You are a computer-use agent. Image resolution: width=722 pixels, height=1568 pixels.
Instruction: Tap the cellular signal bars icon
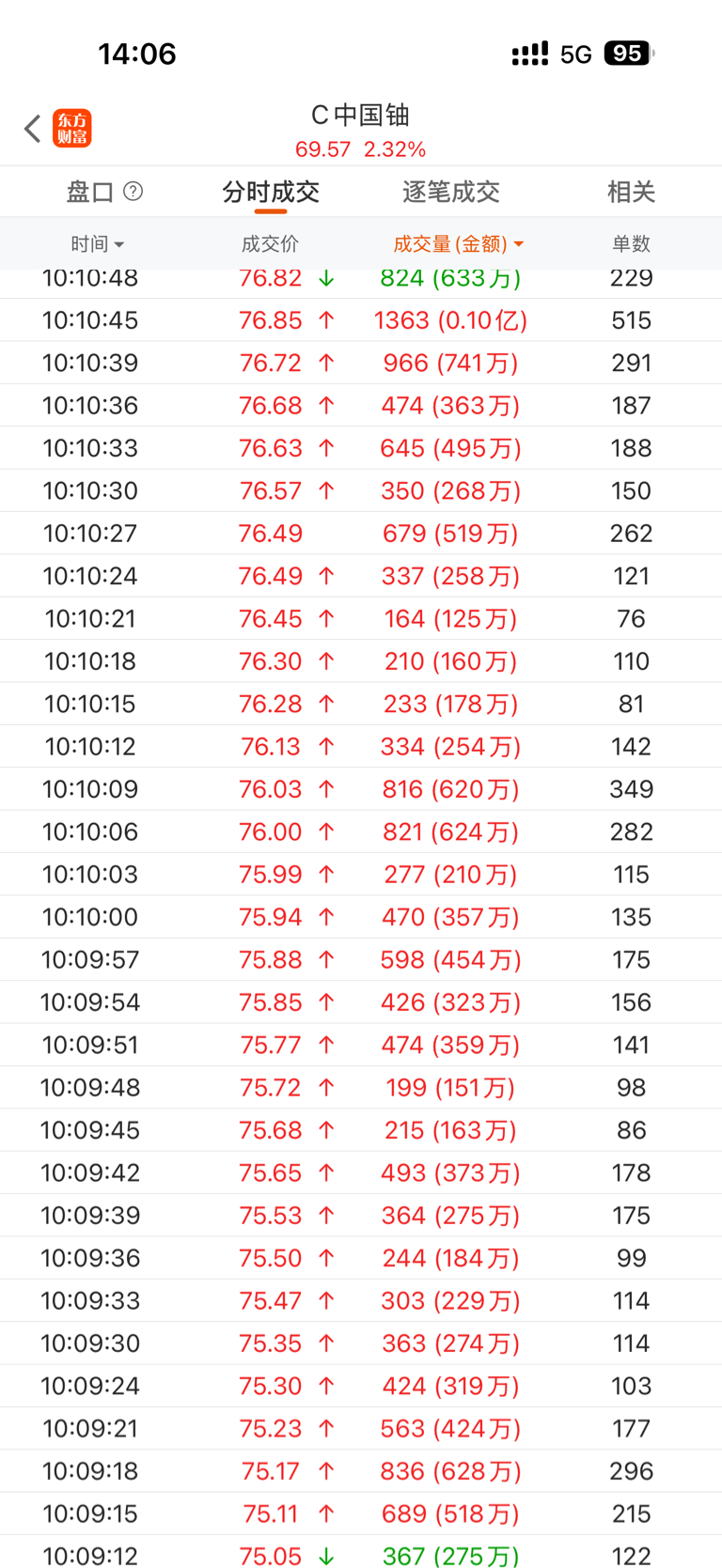coord(530,54)
